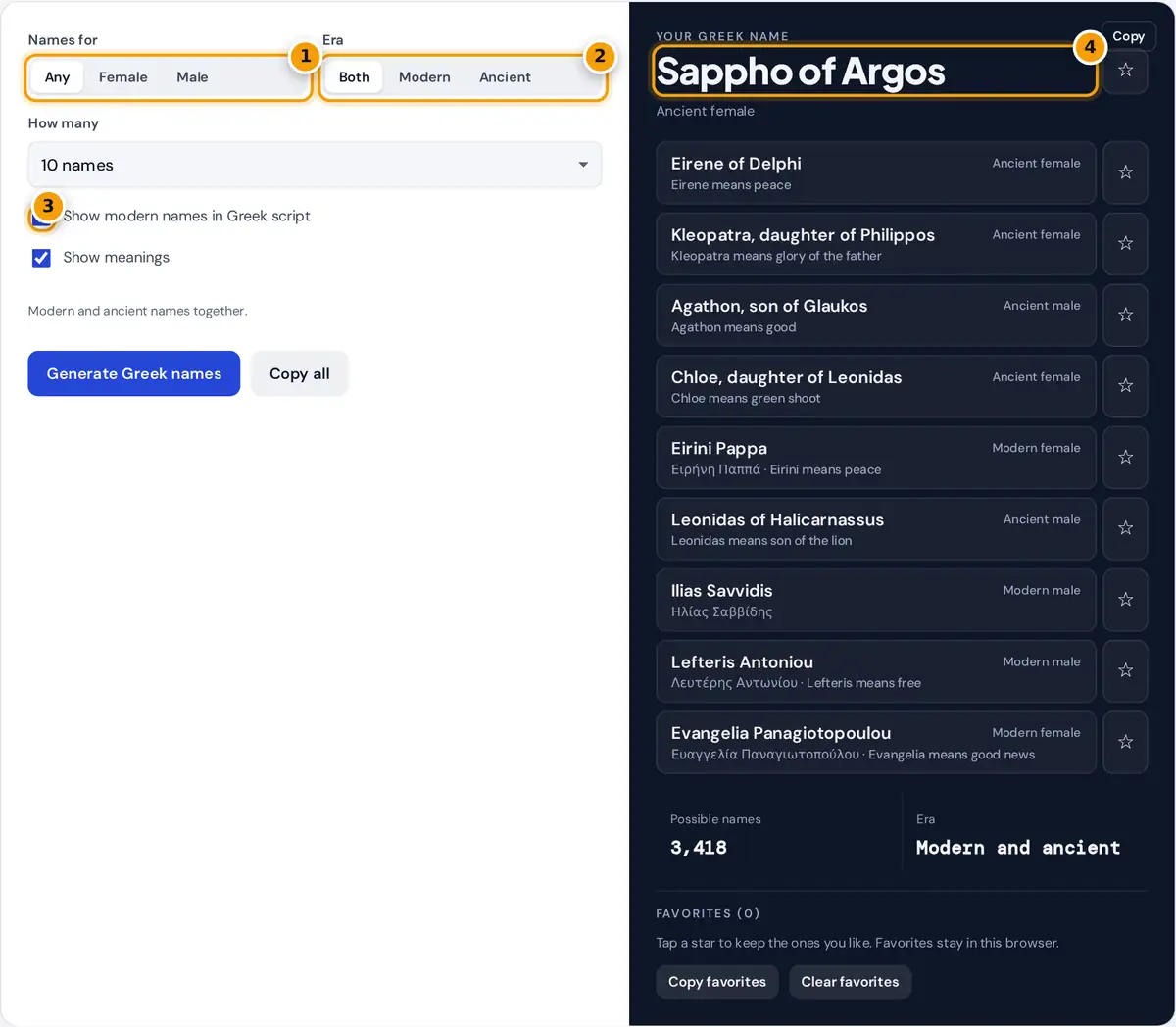Choose Modern era option
This screenshot has height=1027, width=1176.
424,77
